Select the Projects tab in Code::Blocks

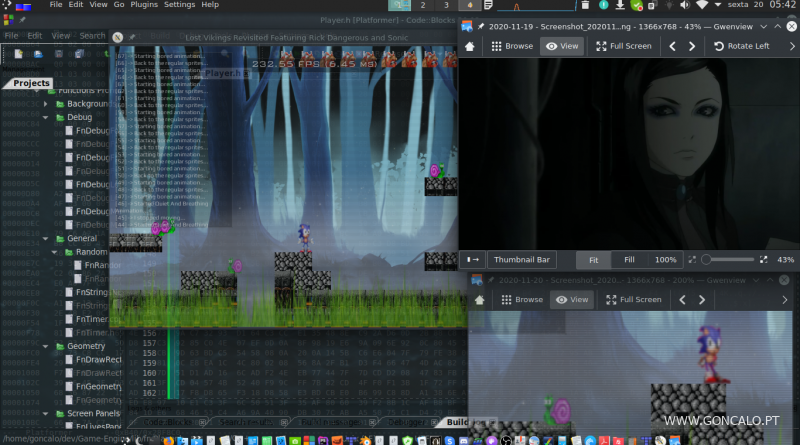coord(31,83)
